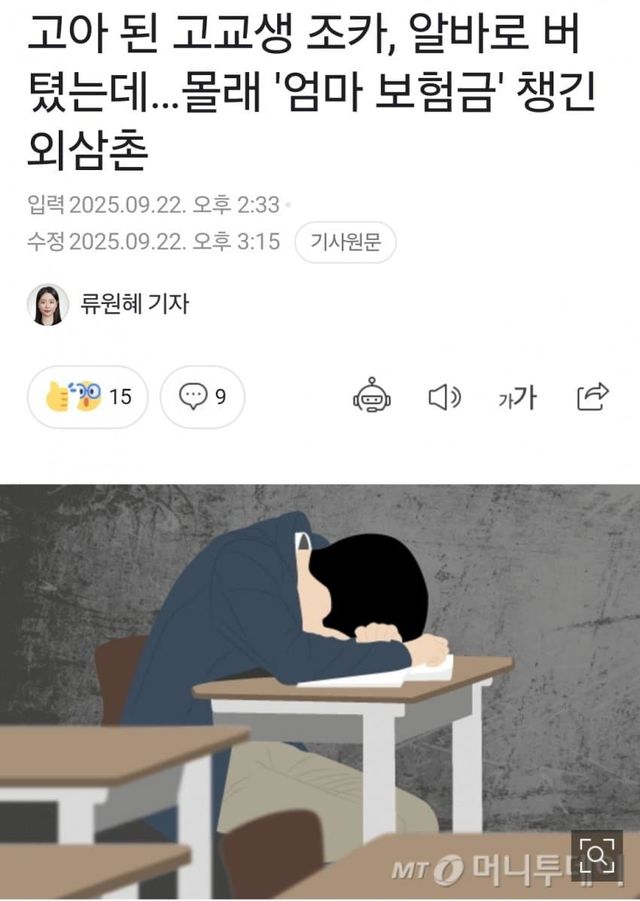Tap the comment speech bubble icon
The height and width of the screenshot is (901, 640).
tap(194, 396)
